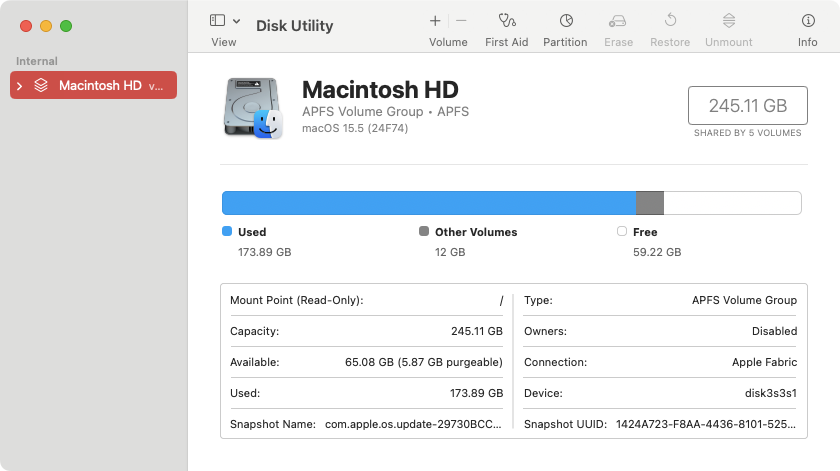Select Macintosh HD volume group in sidebar
This screenshot has width=840, height=471.
pos(93,85)
